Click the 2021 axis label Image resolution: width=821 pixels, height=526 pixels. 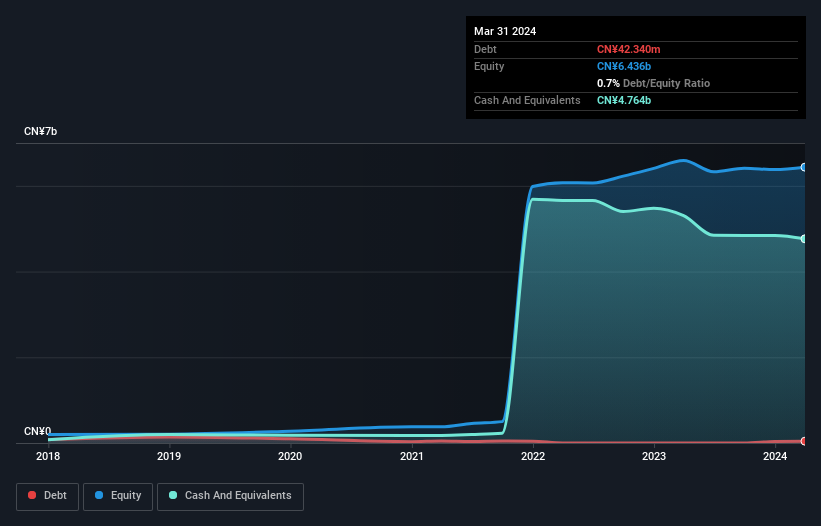coord(412,456)
